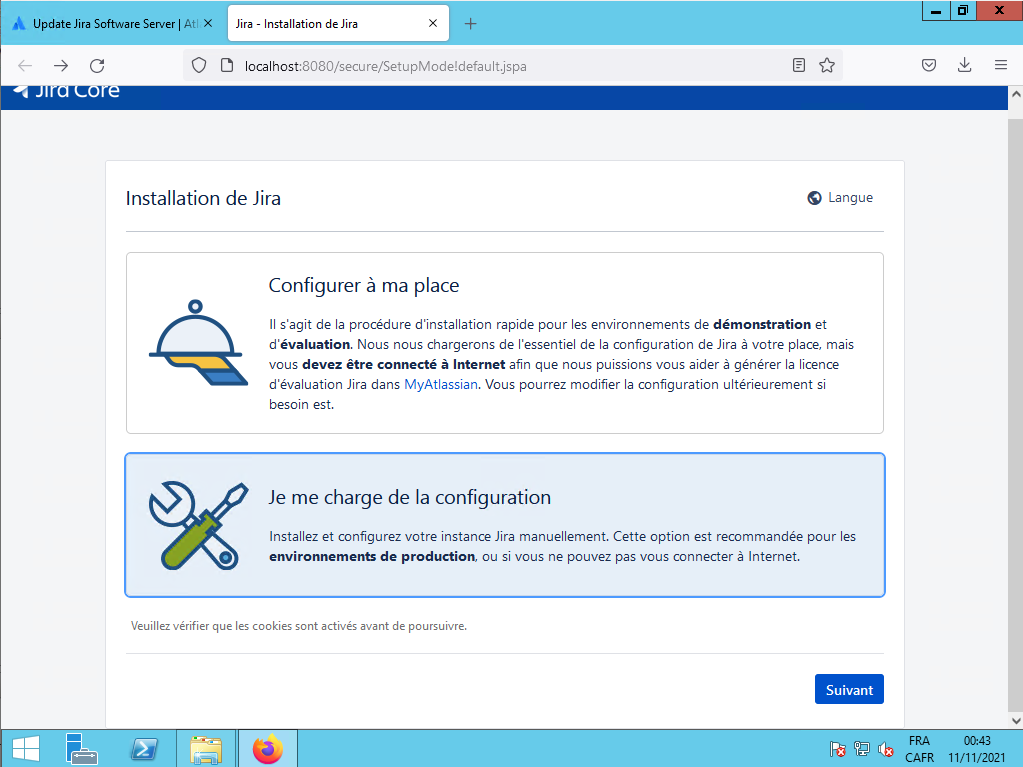This screenshot has width=1023, height=767.
Task: Click the muted speaker tray icon
Action: pos(885,749)
